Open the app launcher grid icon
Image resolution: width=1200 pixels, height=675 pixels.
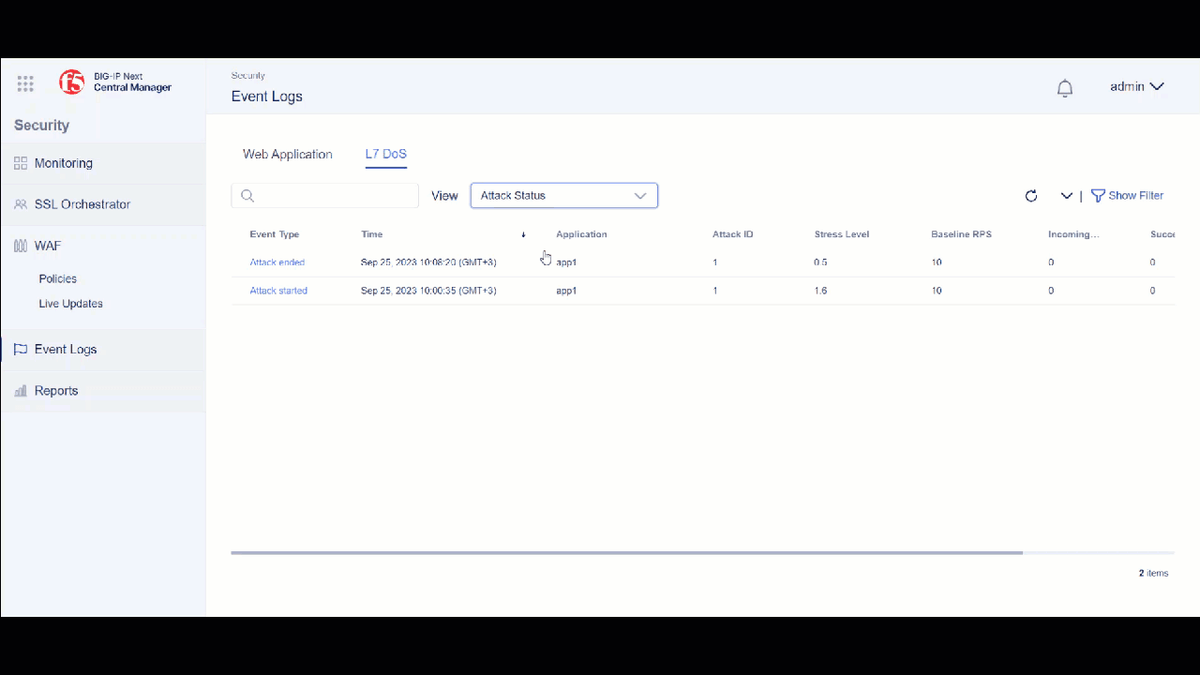pyautogui.click(x=26, y=84)
